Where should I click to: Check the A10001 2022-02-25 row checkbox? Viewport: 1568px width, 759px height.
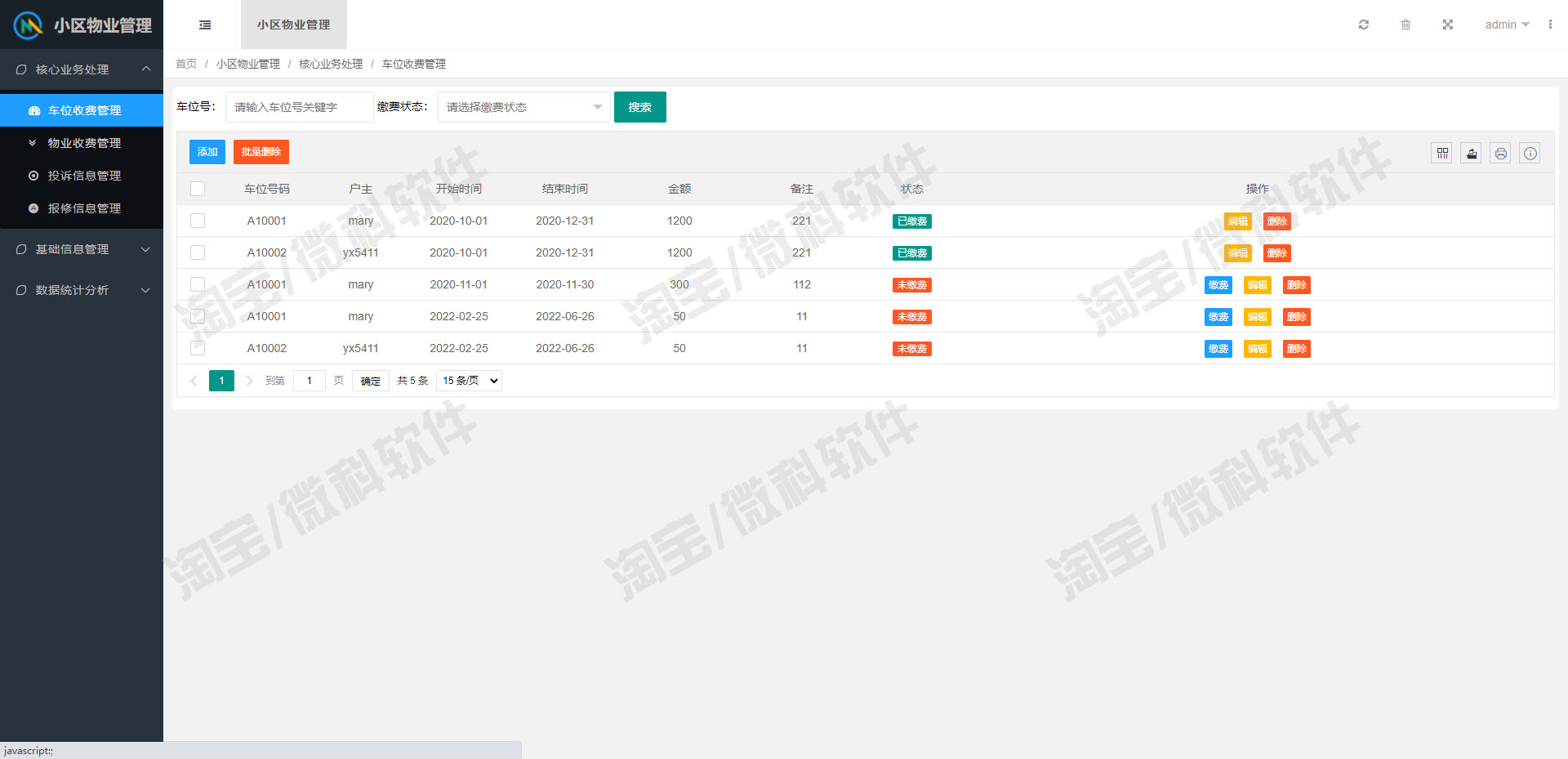(x=198, y=316)
